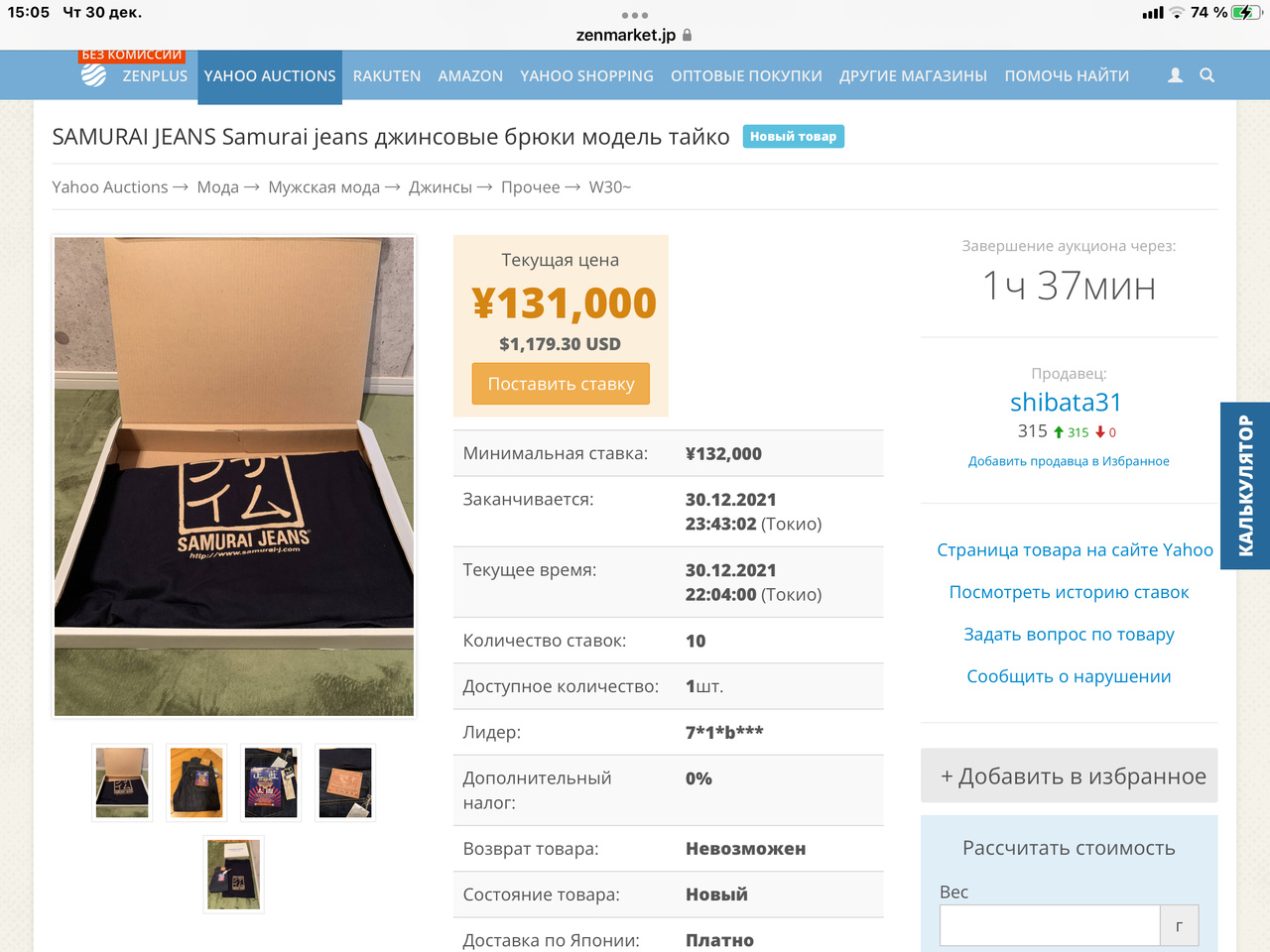Click the Поставить ставку button
This screenshot has width=1270, height=952.
click(x=561, y=384)
